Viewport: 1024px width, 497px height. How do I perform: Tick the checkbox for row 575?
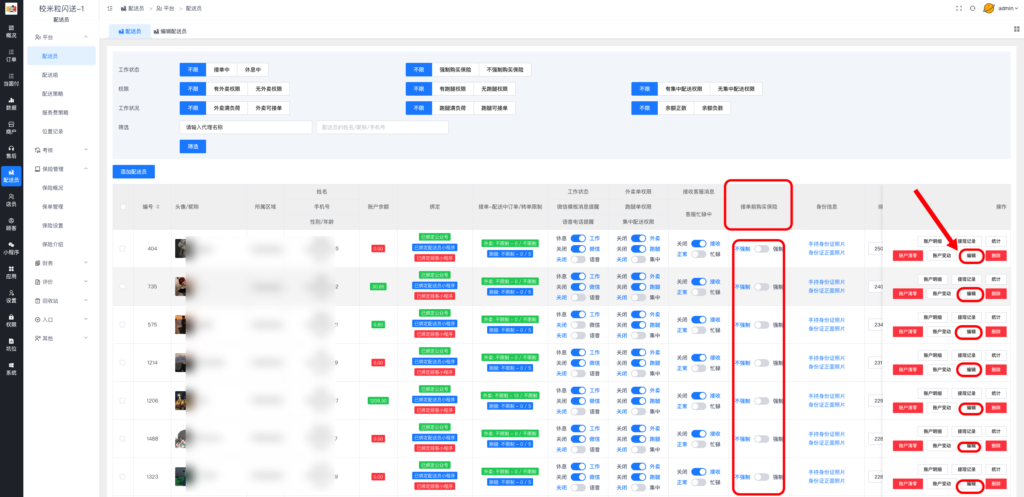(x=123, y=325)
